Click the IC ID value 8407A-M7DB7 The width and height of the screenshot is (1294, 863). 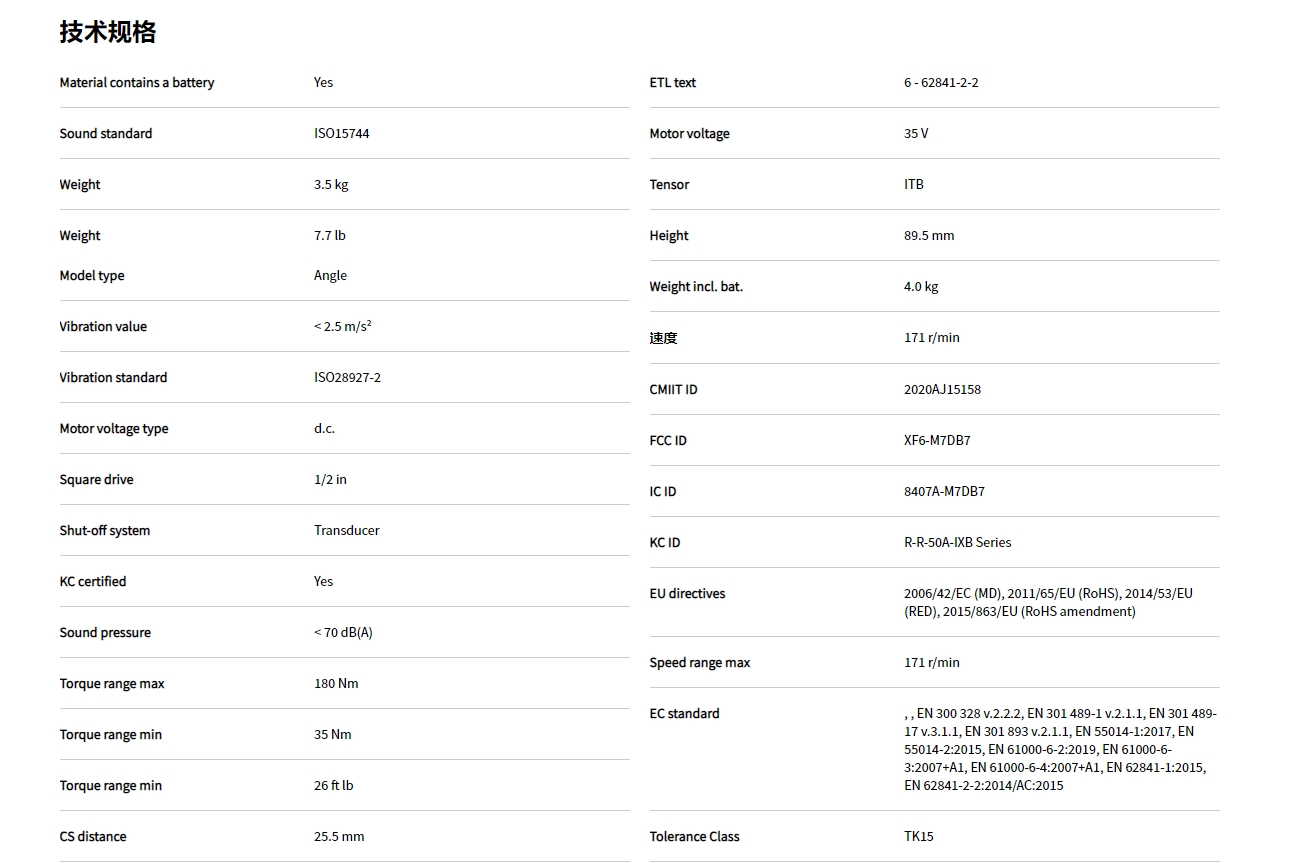click(944, 492)
